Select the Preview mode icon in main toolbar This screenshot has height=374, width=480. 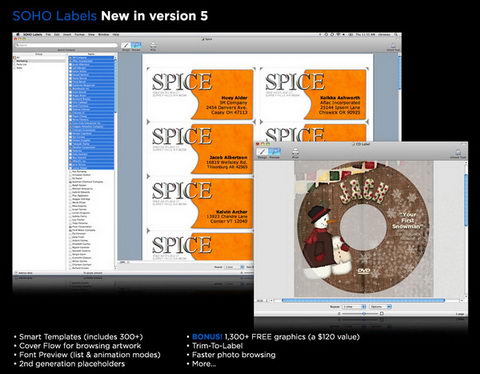(136, 46)
